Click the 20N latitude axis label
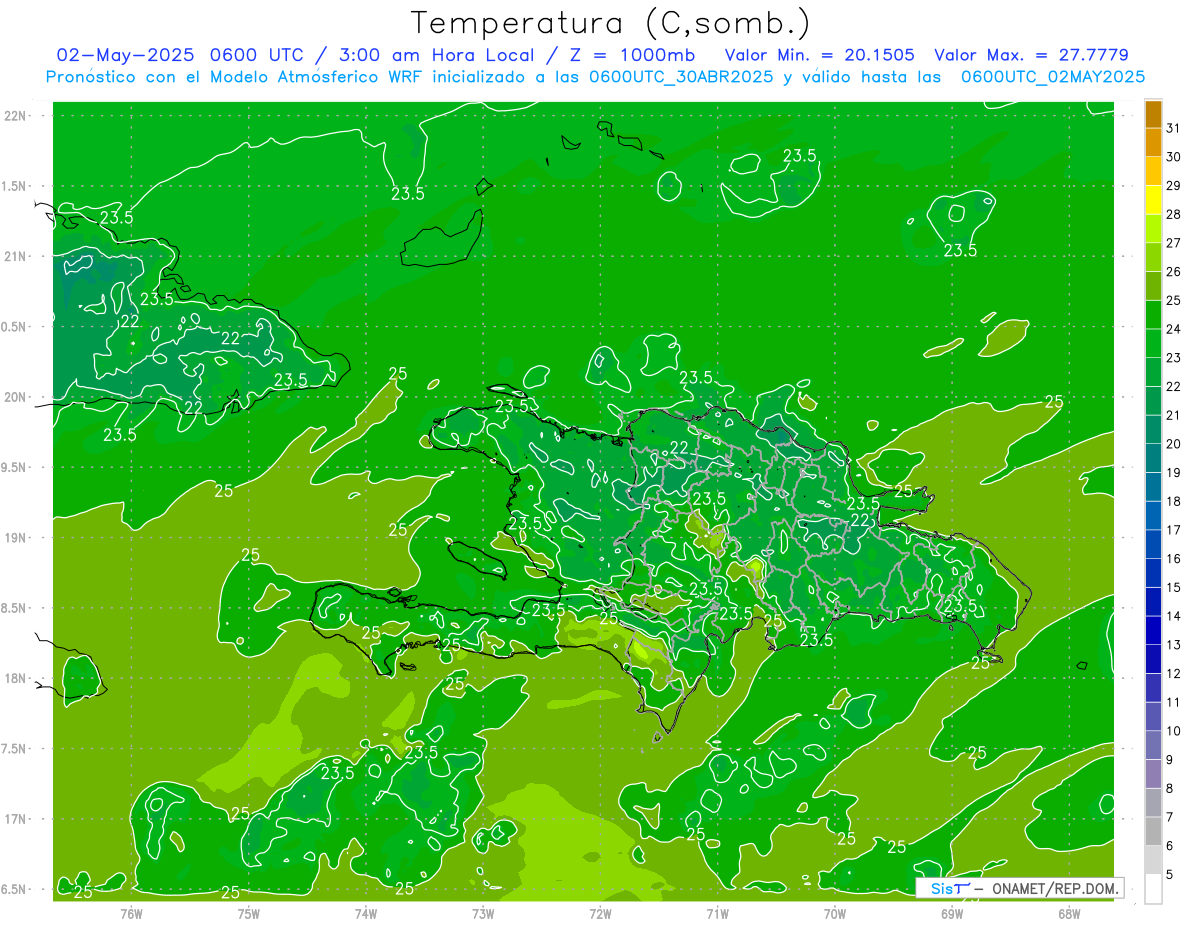 [x=17, y=397]
